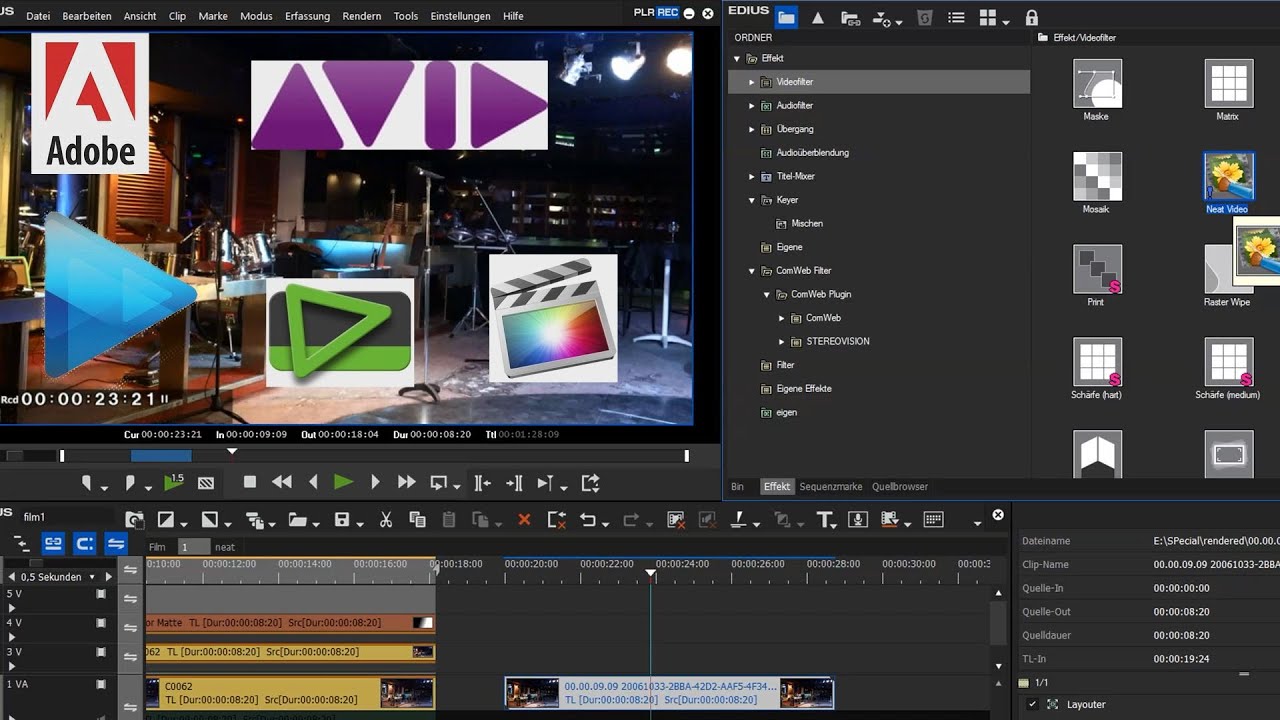Jump to next edit point icon
The width and height of the screenshot is (1280, 720).
pos(514,483)
